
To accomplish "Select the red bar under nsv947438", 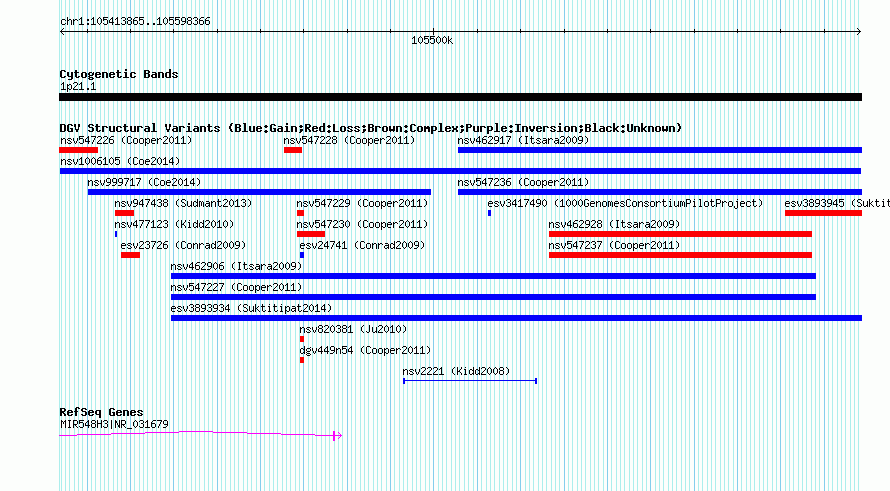I will tap(124, 213).
